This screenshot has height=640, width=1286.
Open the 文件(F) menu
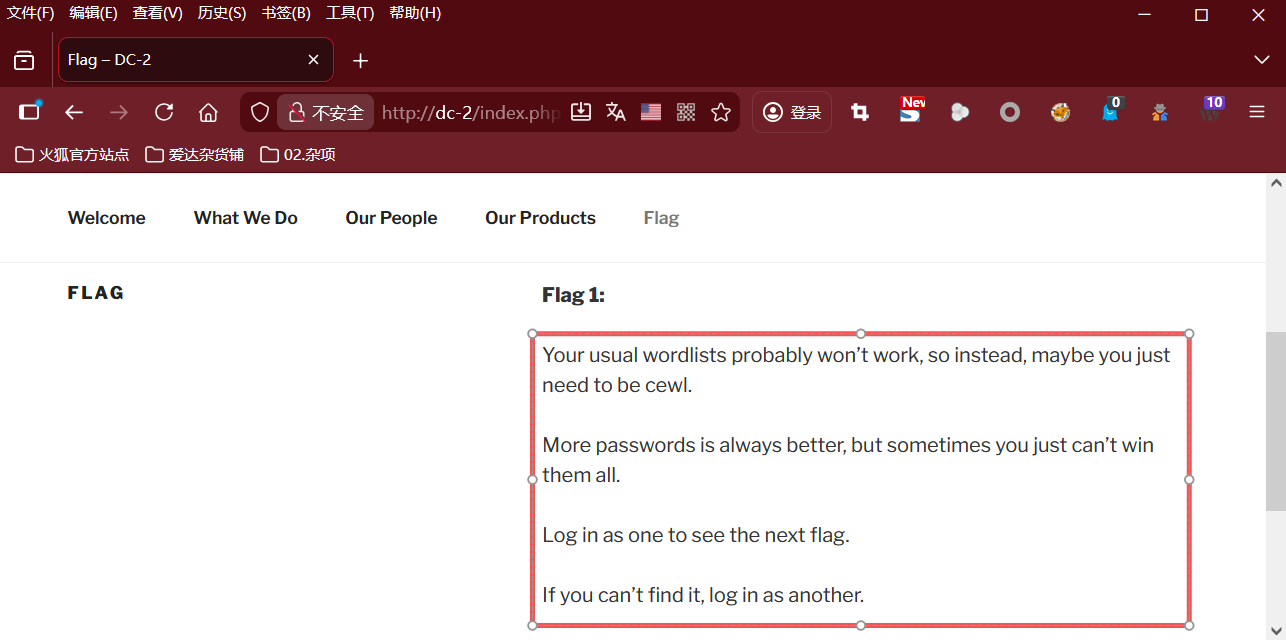[30, 13]
